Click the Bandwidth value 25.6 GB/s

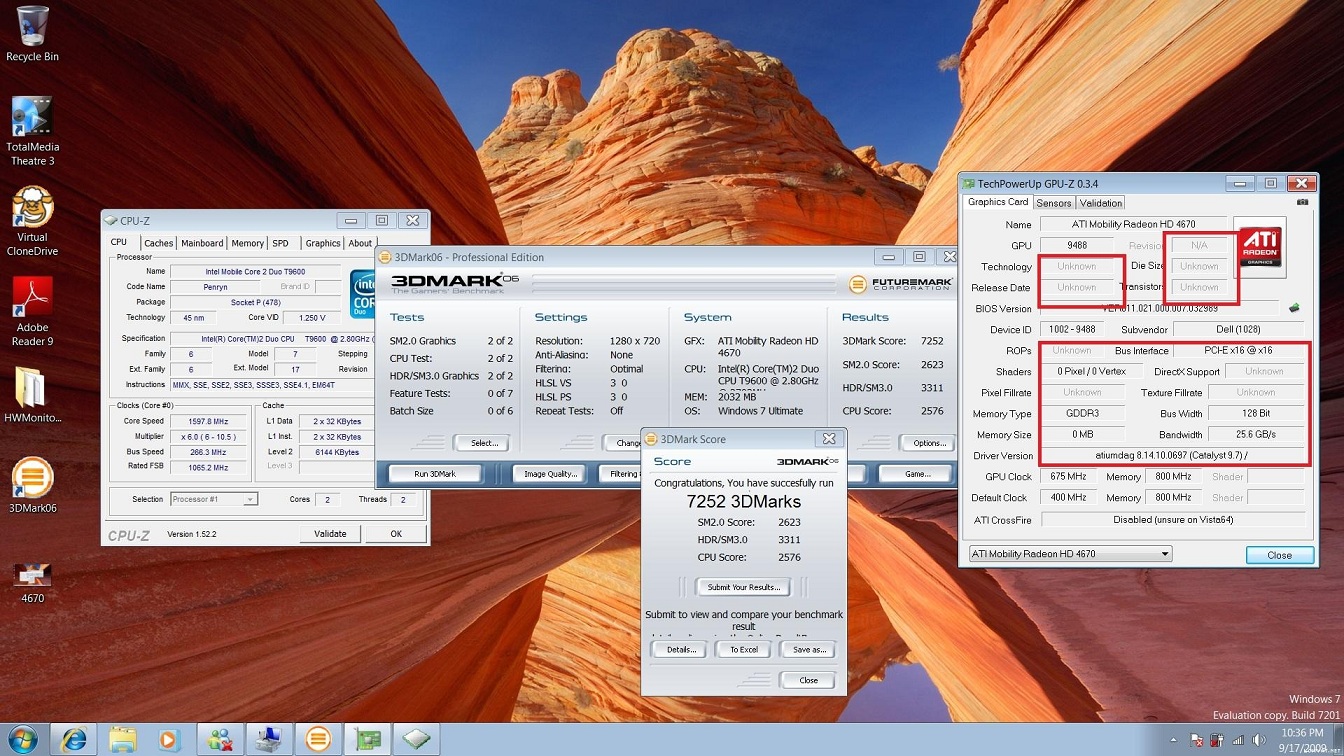click(1256, 435)
